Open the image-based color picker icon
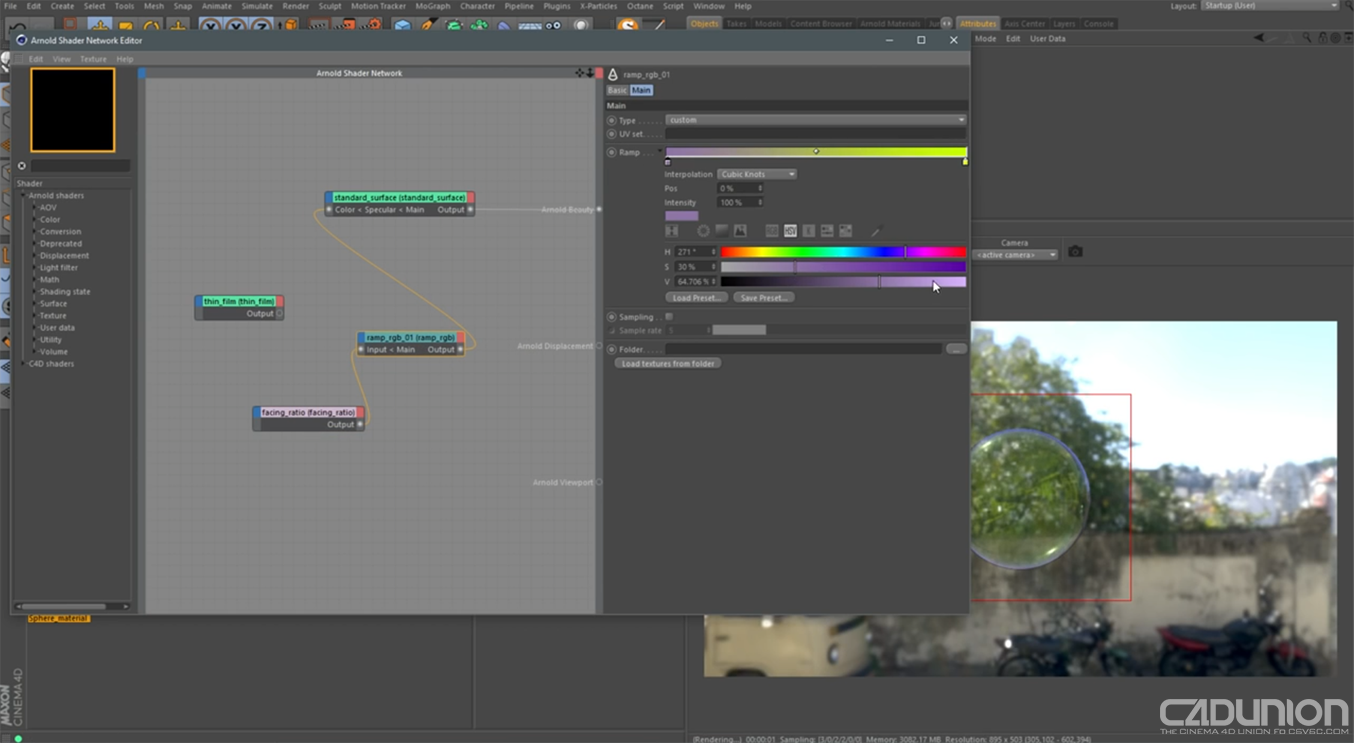The height and width of the screenshot is (743, 1354). [740, 231]
